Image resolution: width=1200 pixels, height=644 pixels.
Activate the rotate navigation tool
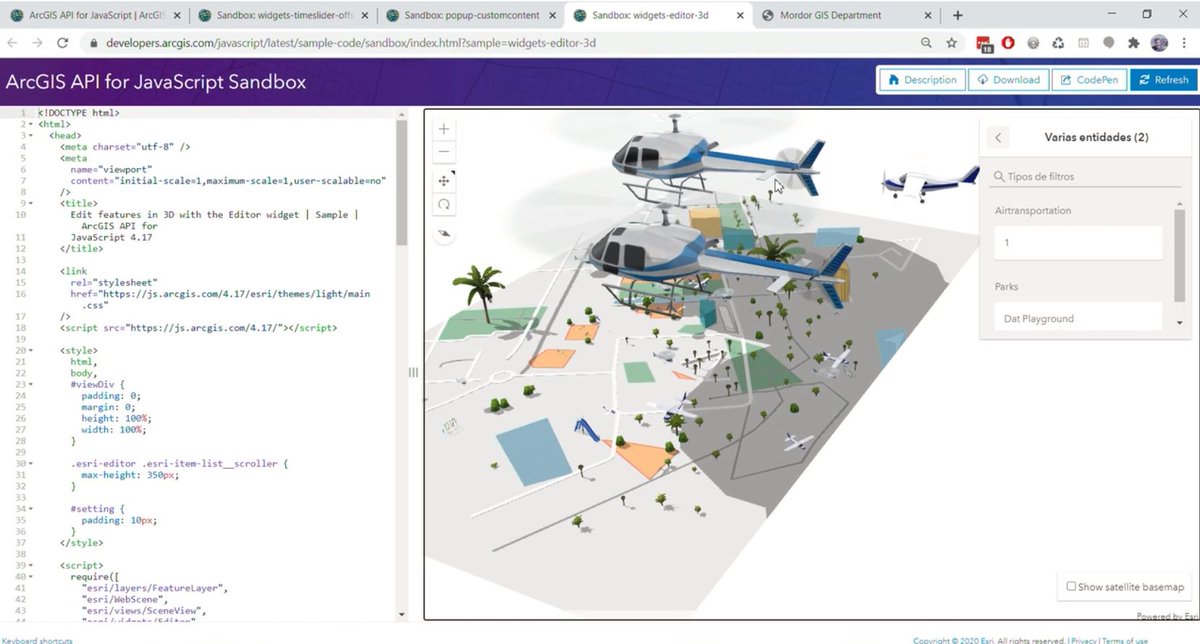tap(445, 204)
